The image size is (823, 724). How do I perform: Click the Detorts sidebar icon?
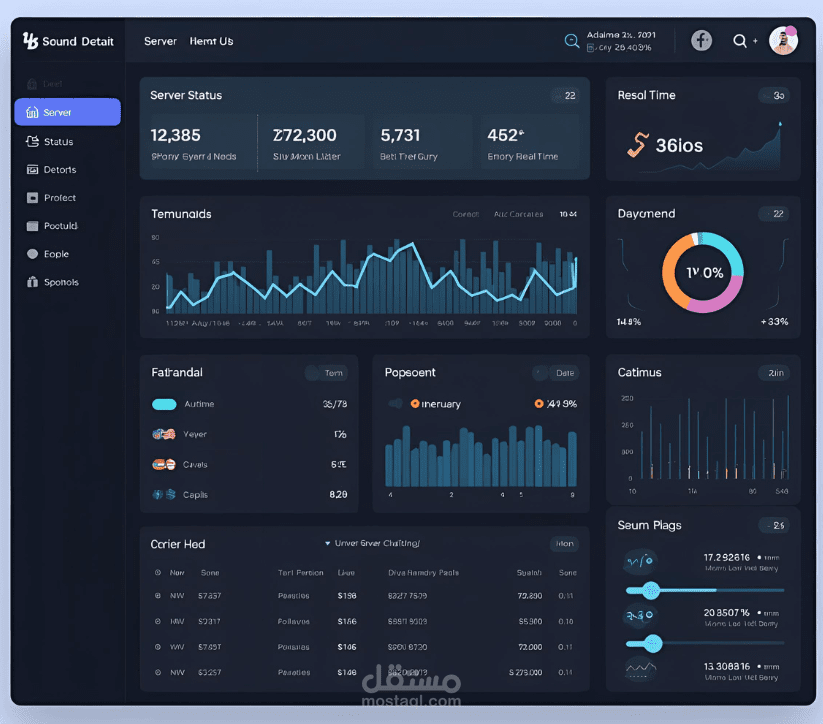point(33,169)
